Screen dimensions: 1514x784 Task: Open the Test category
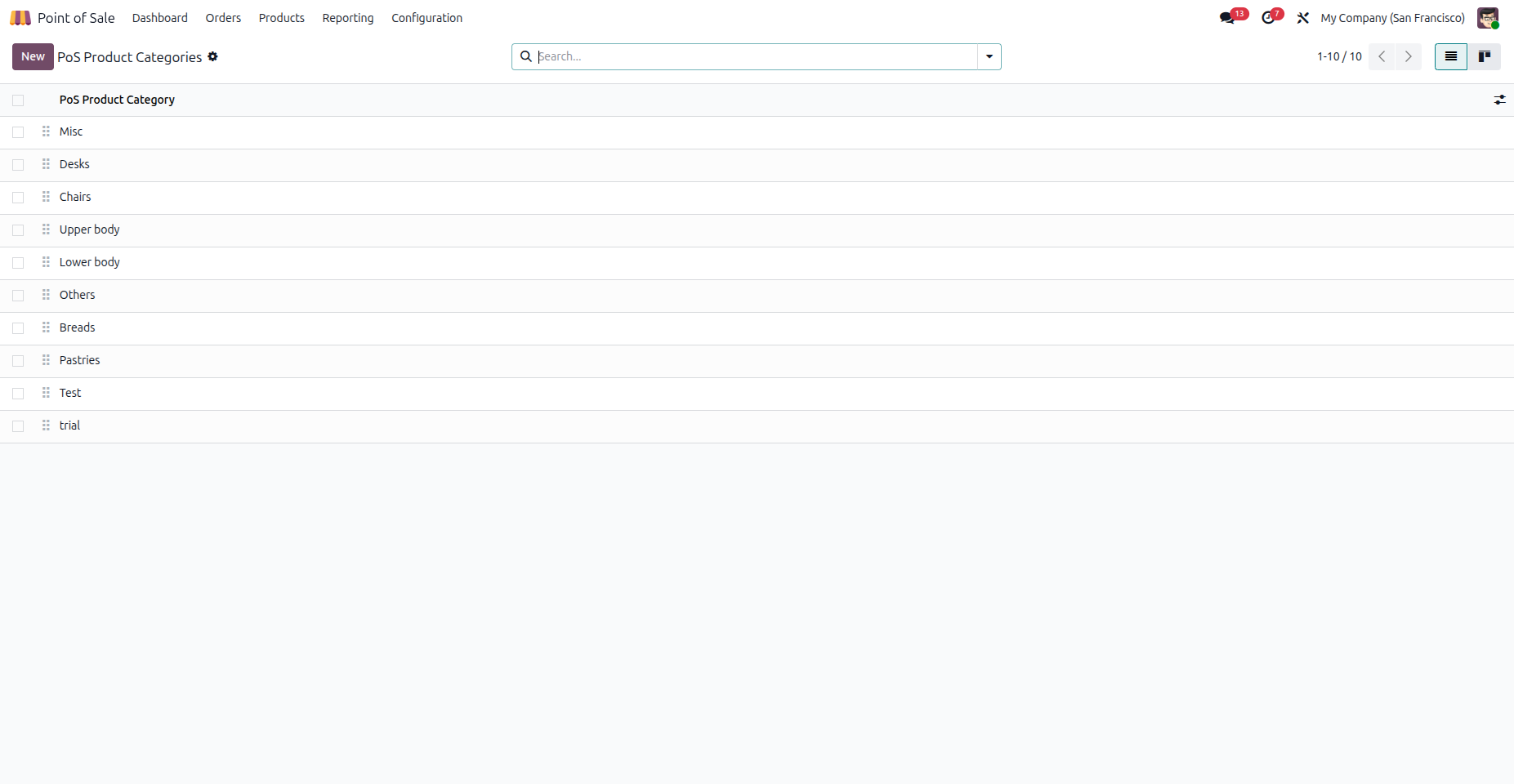point(70,393)
